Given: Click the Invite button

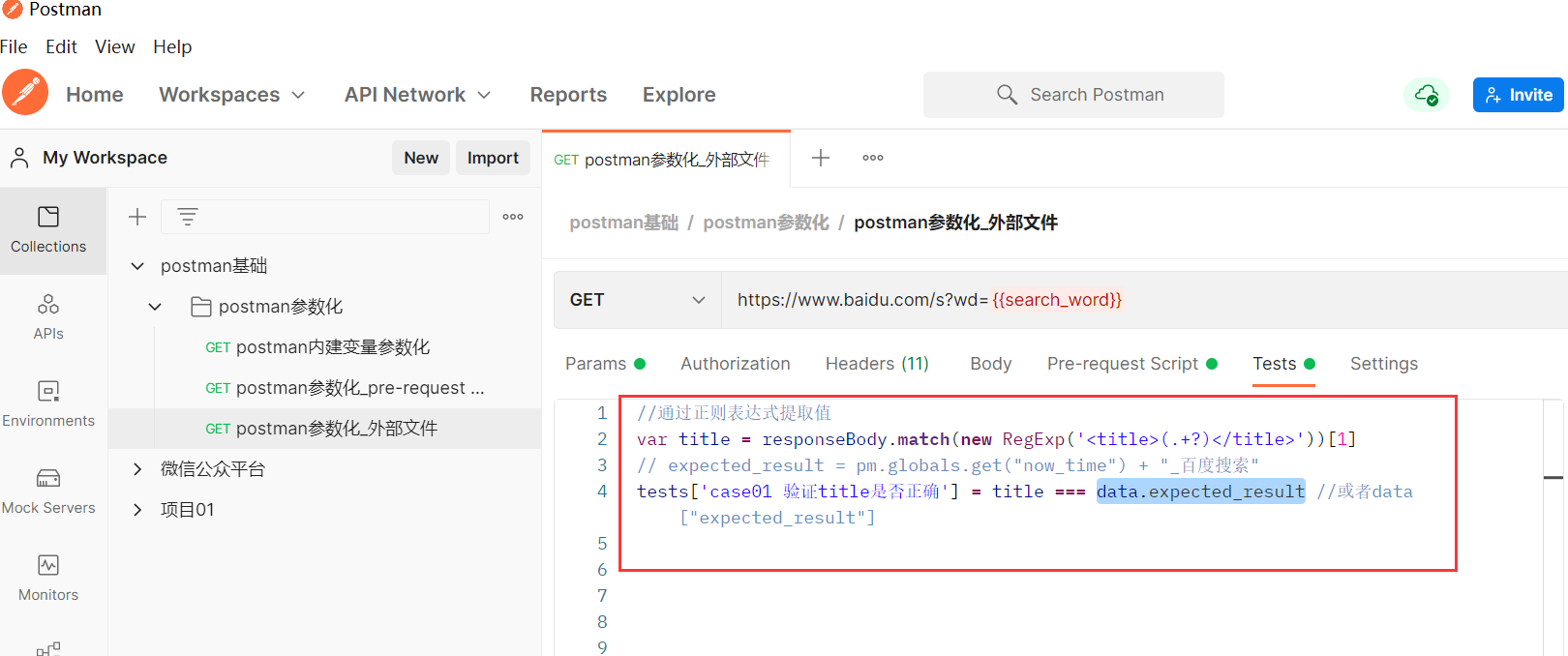Looking at the screenshot, I should tap(1518, 95).
